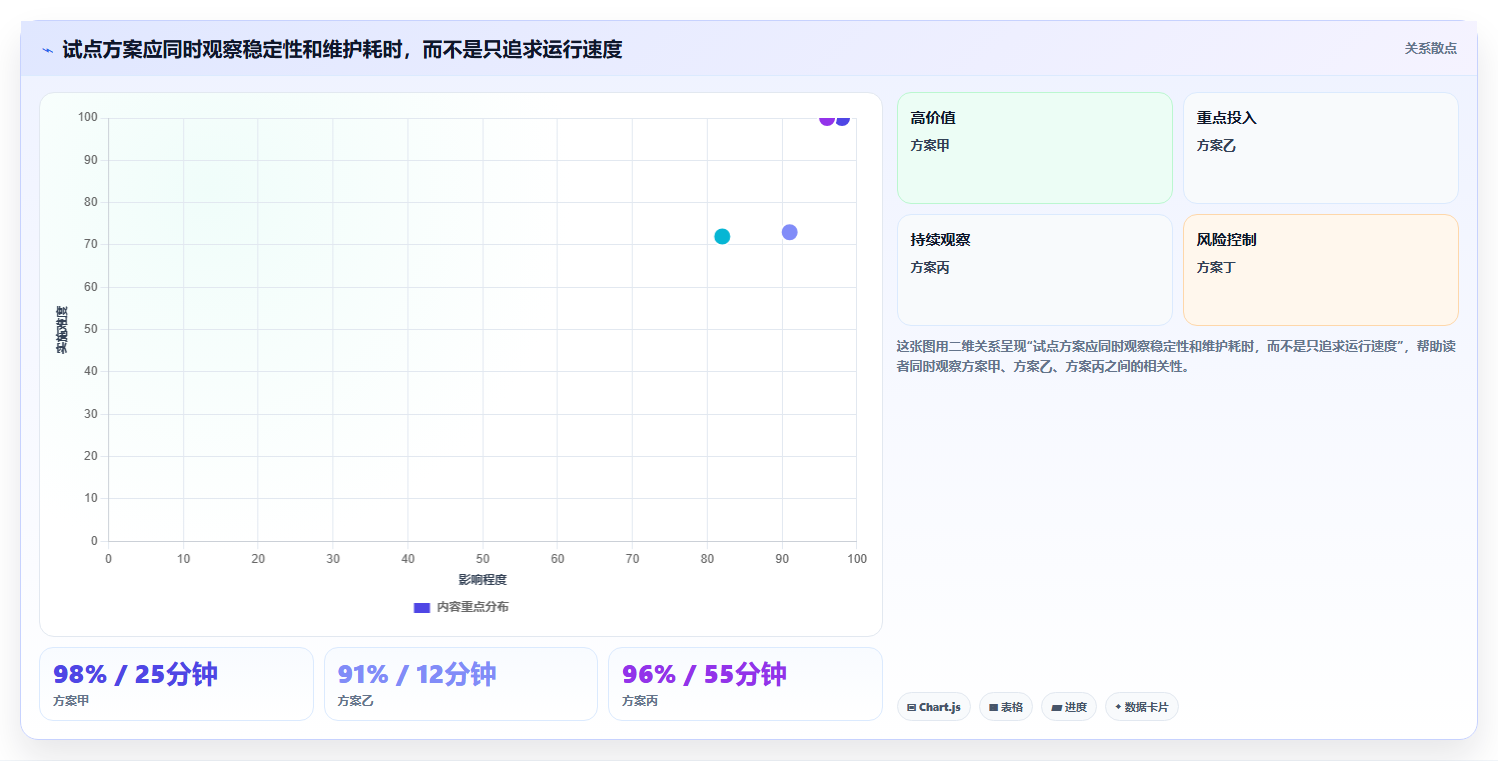Click the 96% / 55分钟 stat value
The image size is (1498, 761).
pos(704,674)
